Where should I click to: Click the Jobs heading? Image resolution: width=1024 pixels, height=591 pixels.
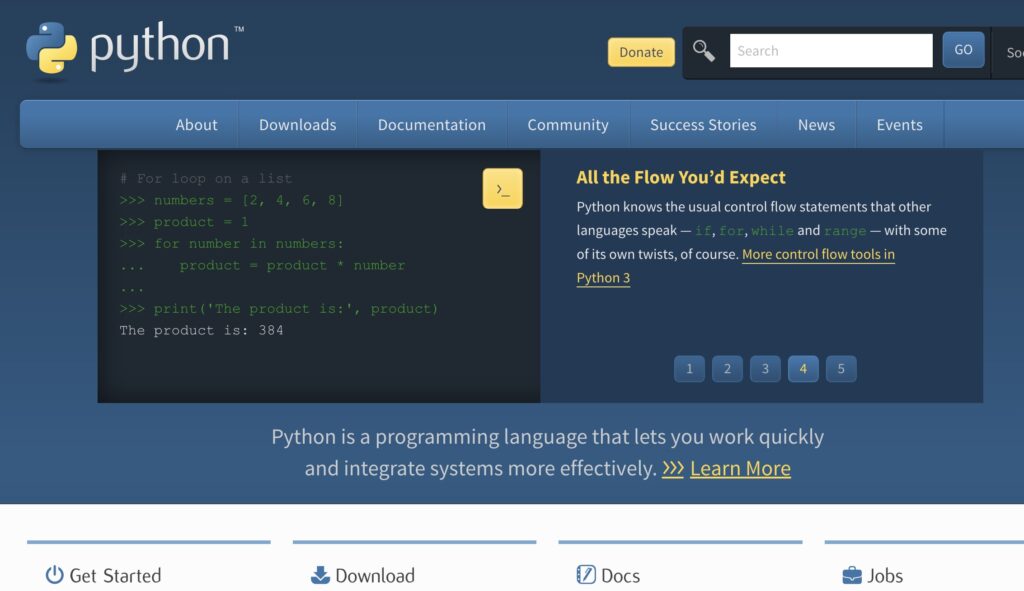(885, 575)
